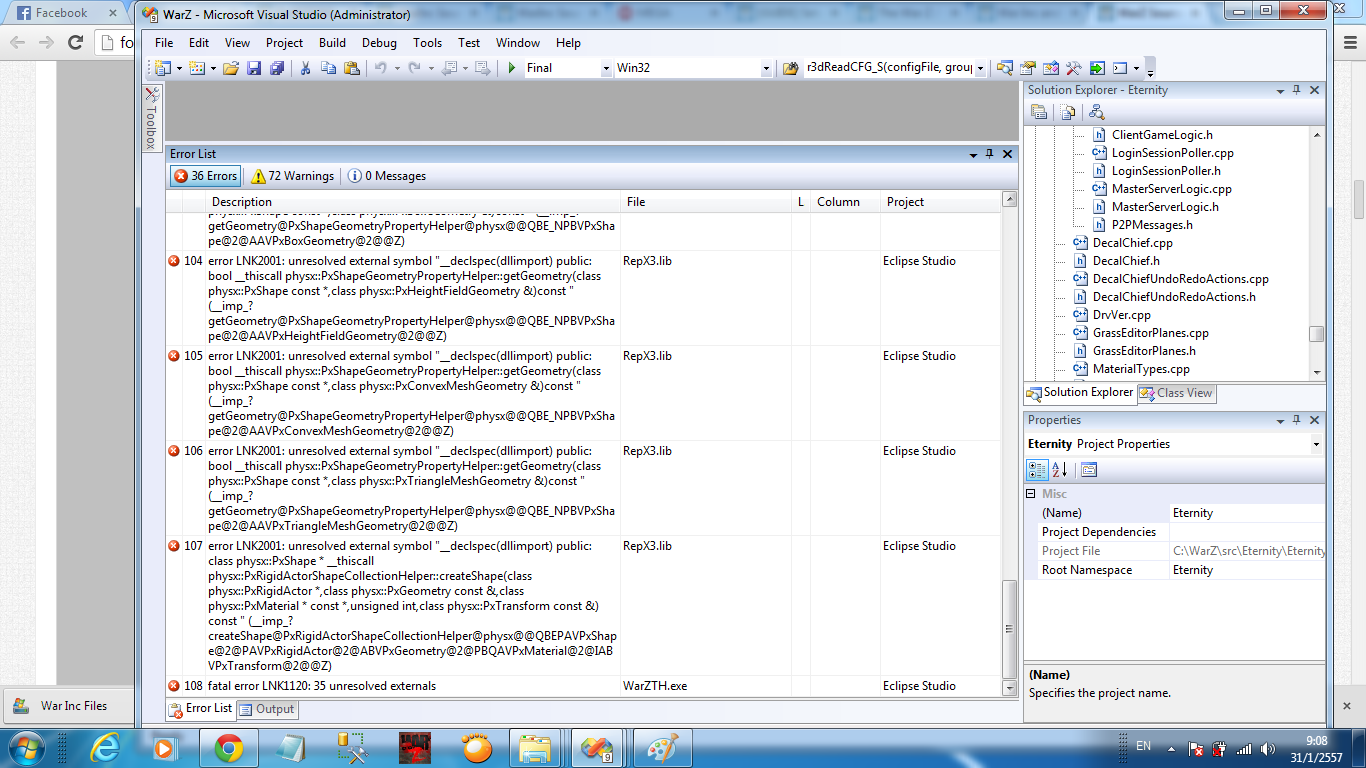
Task: Open the Properties window position dropdown arrow
Action: (x=1280, y=420)
